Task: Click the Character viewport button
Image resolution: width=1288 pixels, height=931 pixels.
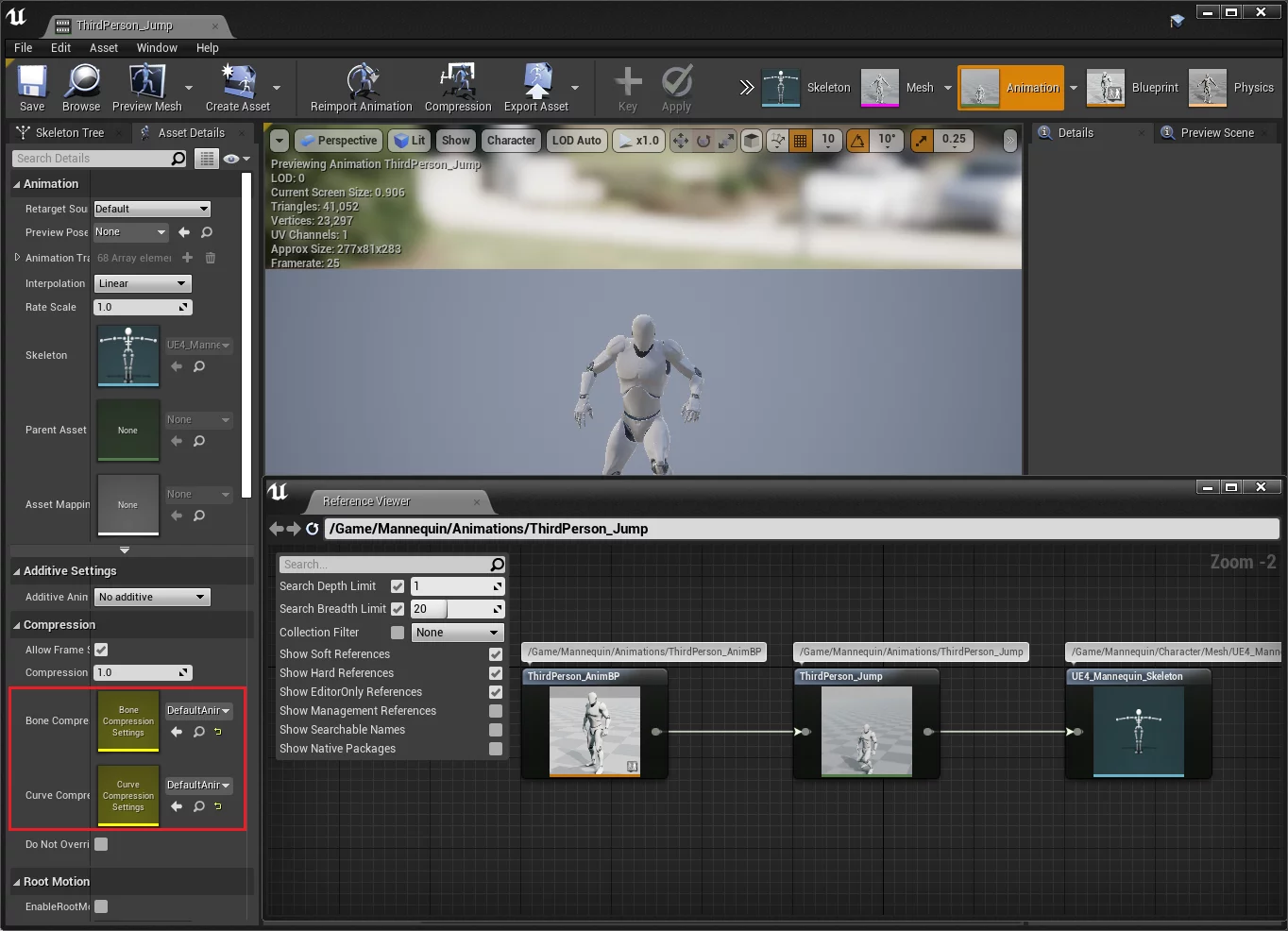Action: (x=511, y=141)
